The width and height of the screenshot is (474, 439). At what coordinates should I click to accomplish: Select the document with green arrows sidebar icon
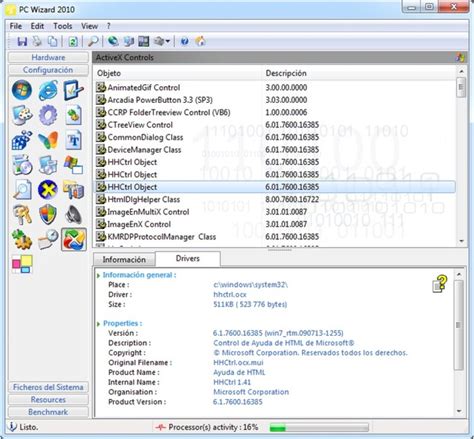coord(73,115)
